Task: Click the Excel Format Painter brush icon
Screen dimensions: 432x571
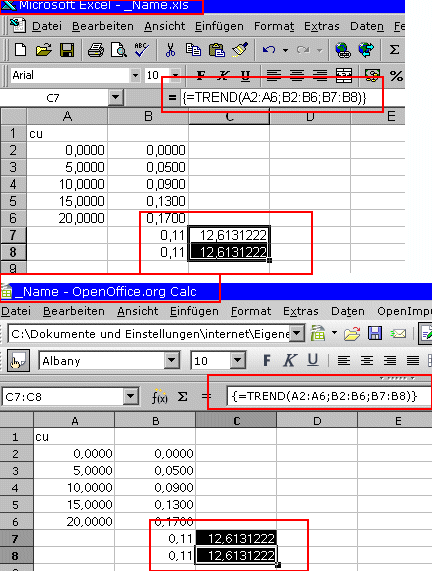Action: pyautogui.click(x=240, y=50)
